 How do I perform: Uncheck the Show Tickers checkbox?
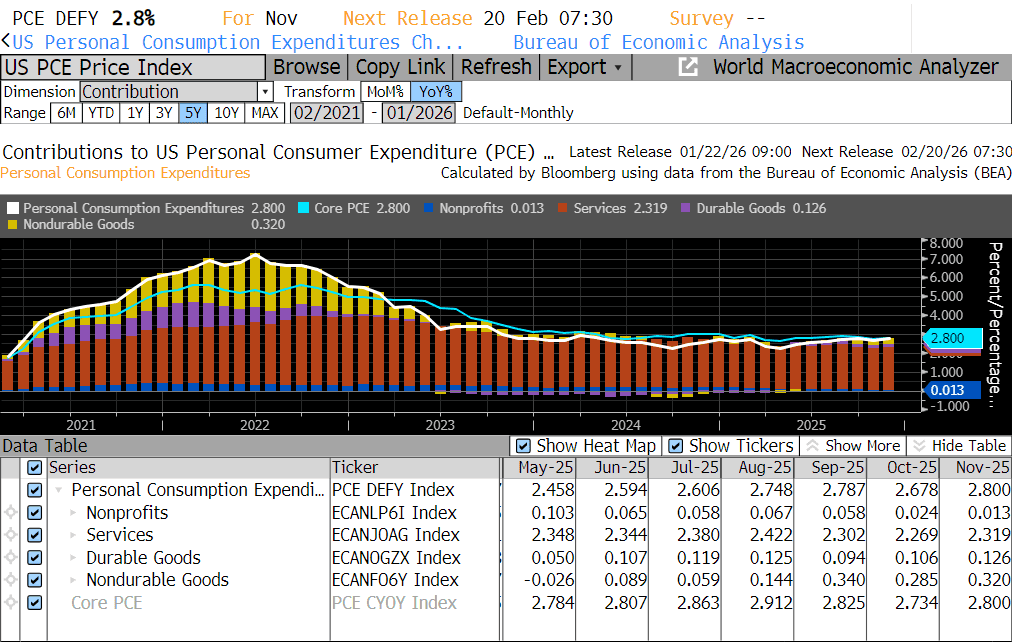(675, 446)
